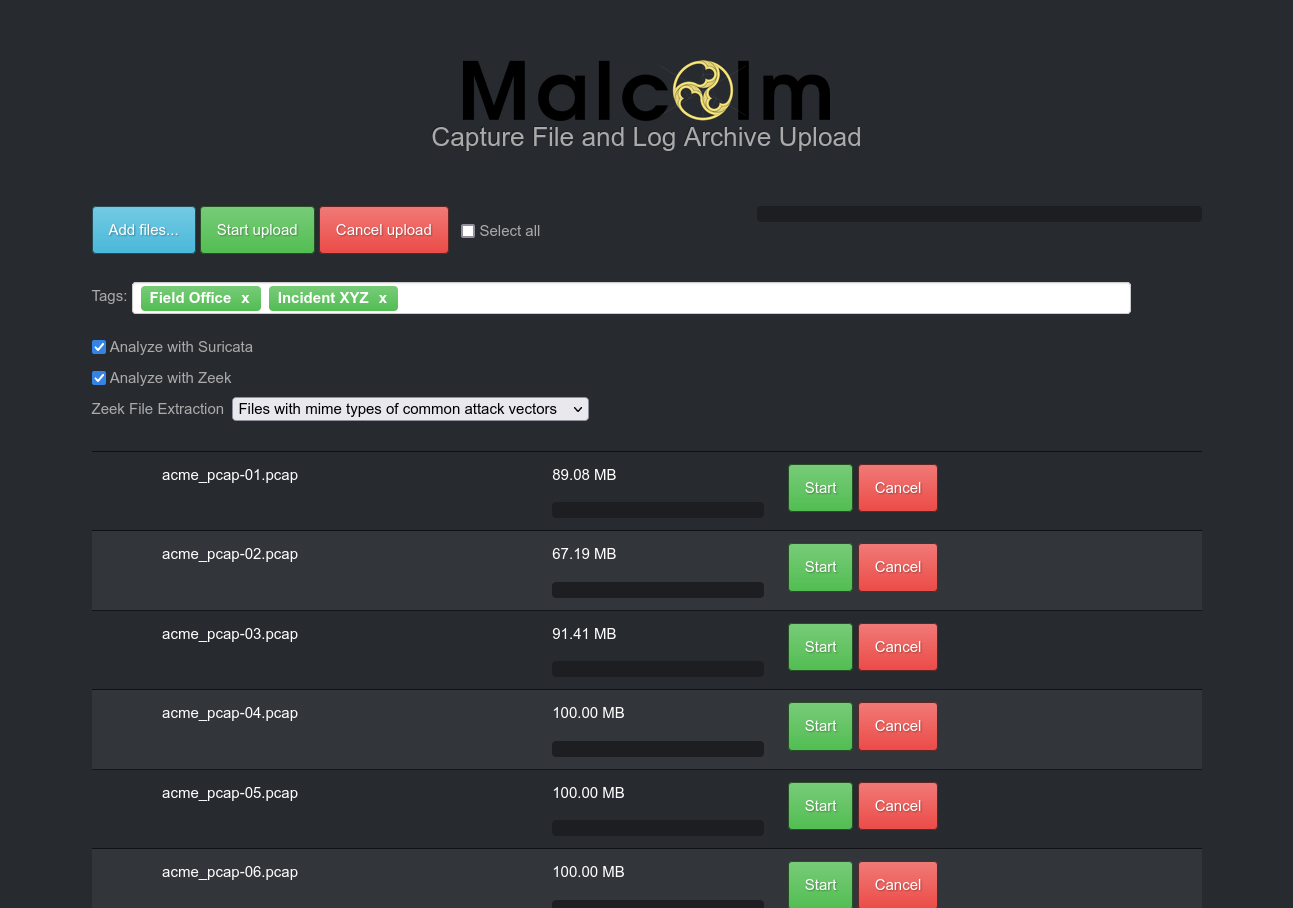
Task: Start upload of acme_pcap-04.pcap
Action: [x=820, y=726]
